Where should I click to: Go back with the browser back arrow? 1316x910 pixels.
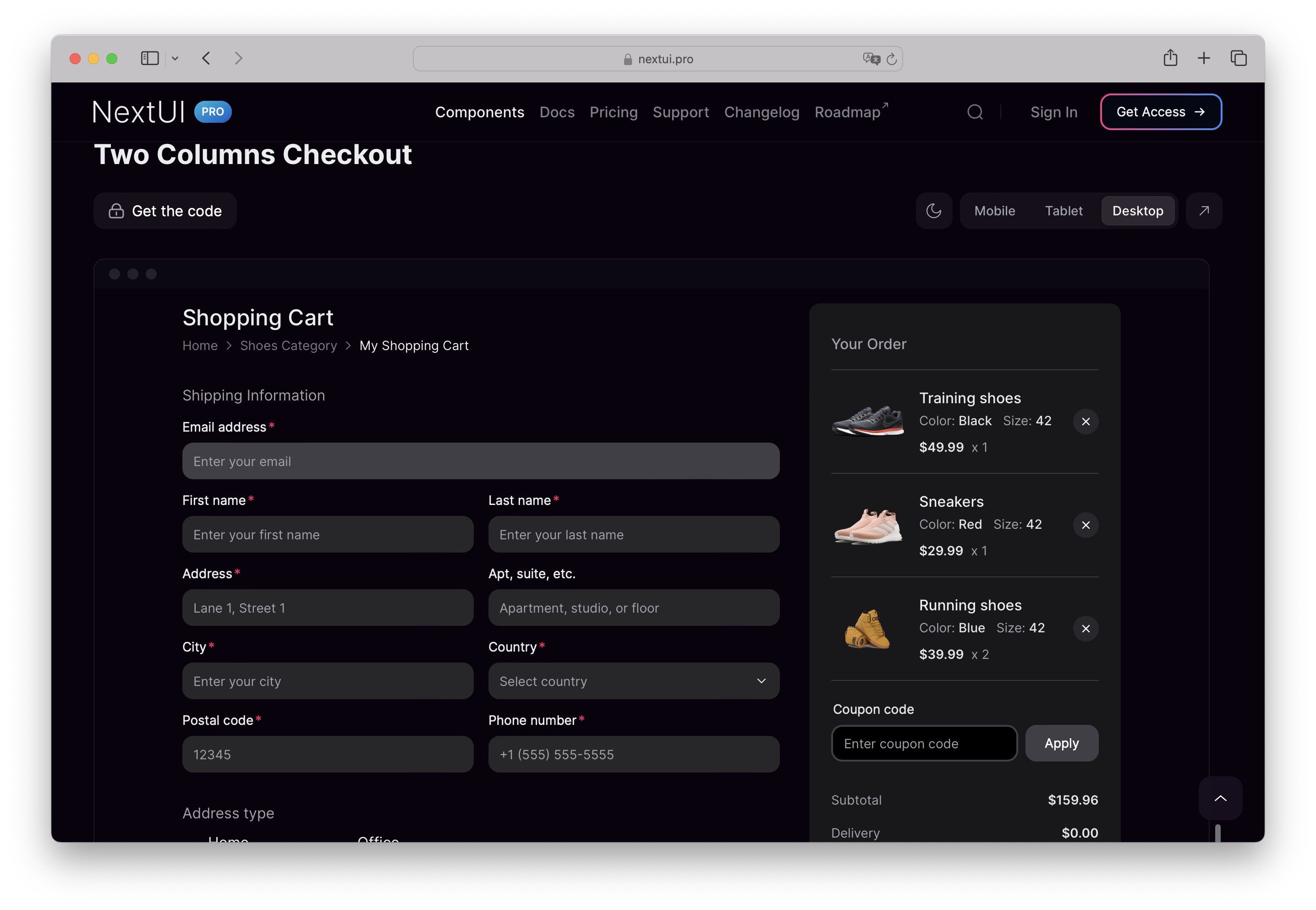tap(206, 58)
